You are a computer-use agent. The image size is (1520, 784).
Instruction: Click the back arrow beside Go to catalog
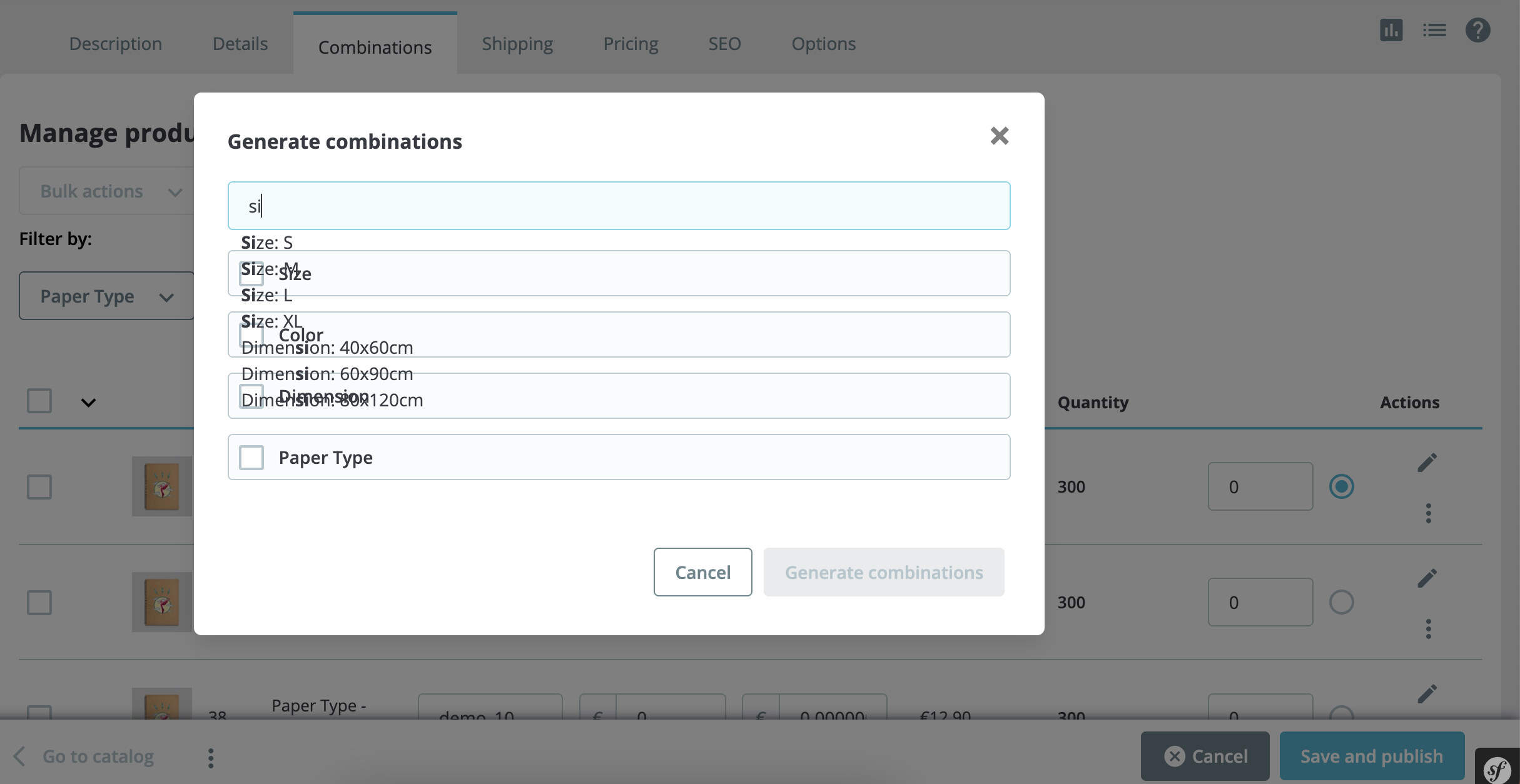click(19, 756)
